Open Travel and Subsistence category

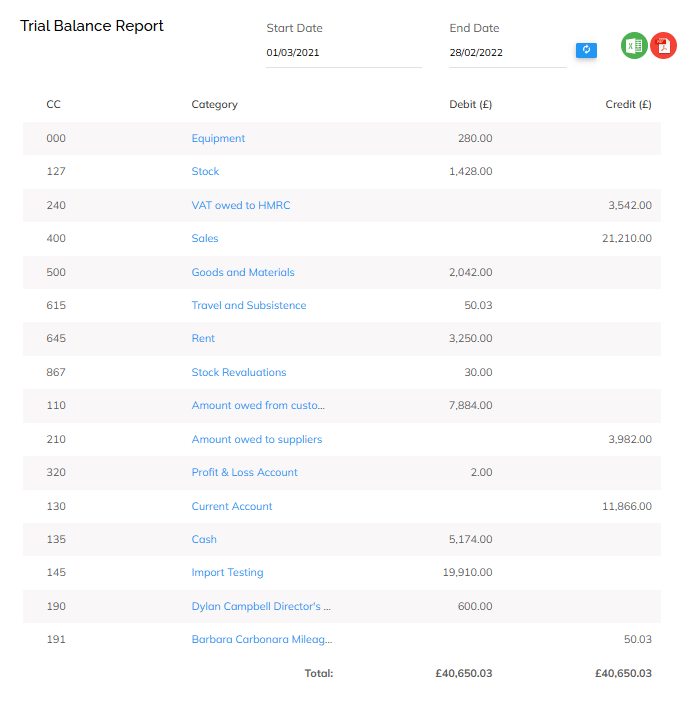[249, 306]
